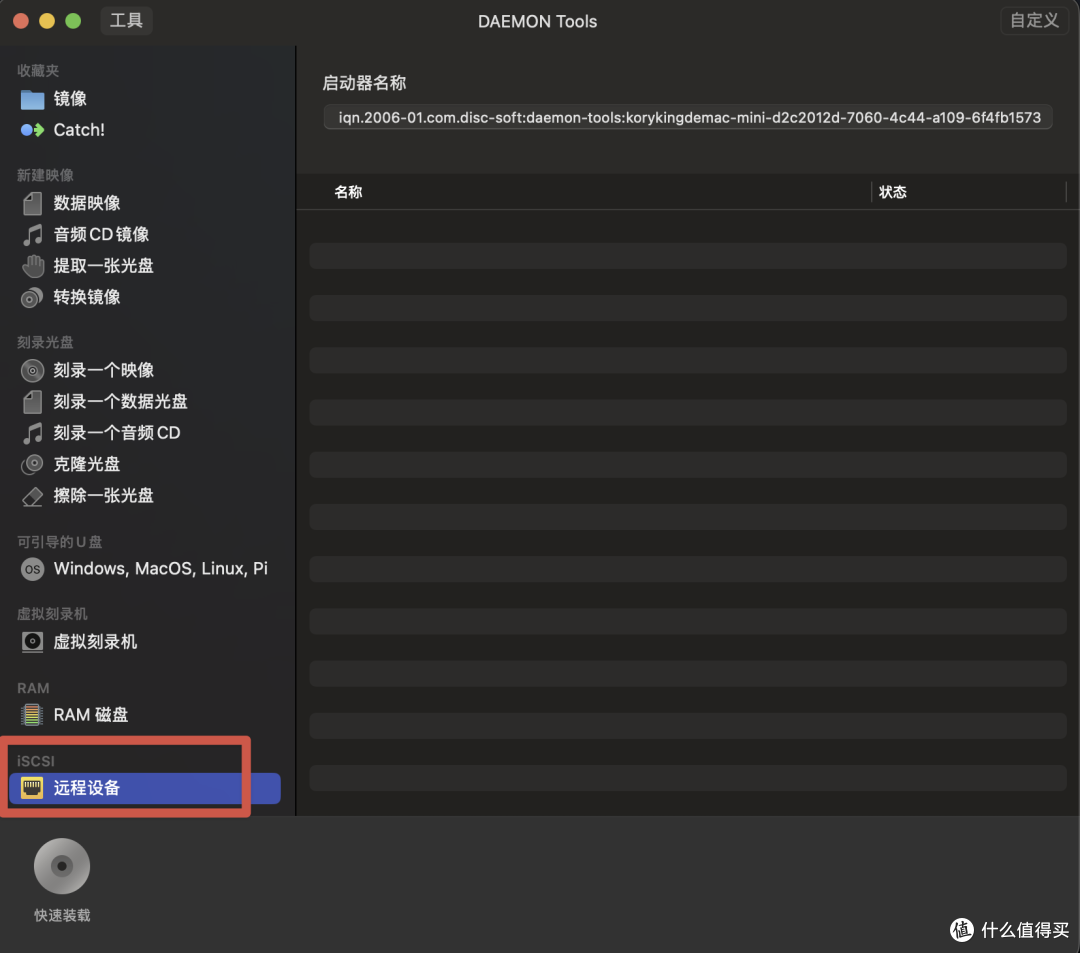Select 镜像 text in favorites
Viewport: 1080px width, 953px height.
[70, 98]
